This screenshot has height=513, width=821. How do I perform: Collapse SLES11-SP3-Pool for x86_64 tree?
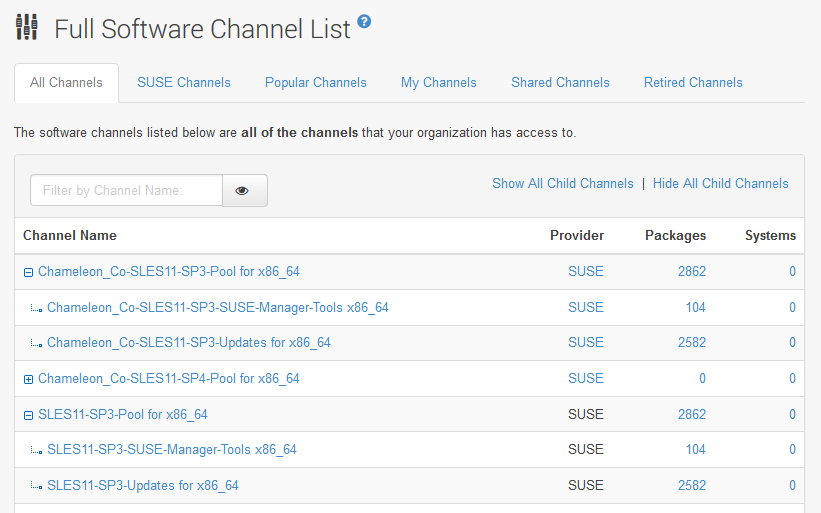[28, 415]
